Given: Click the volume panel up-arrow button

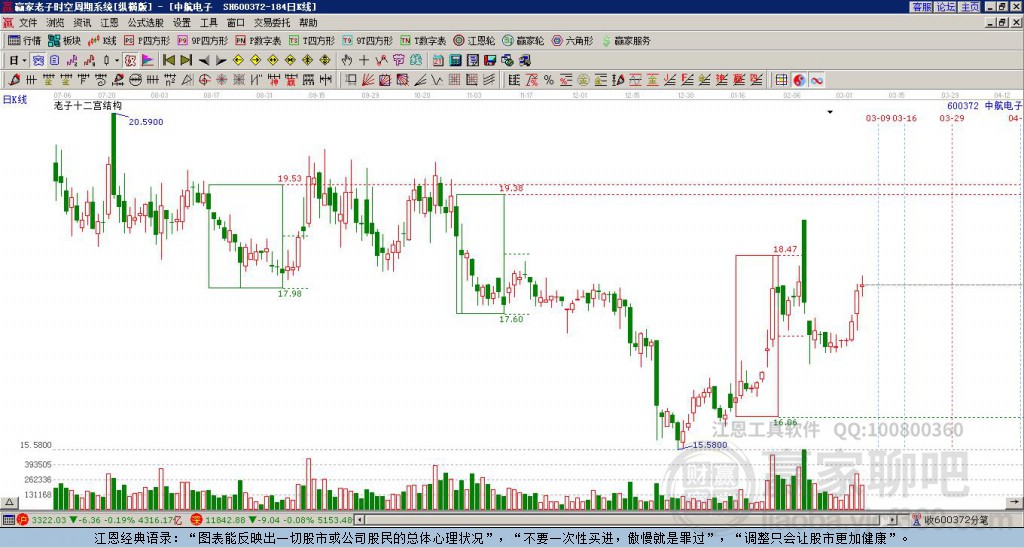Looking at the screenshot, I should 9,502.
